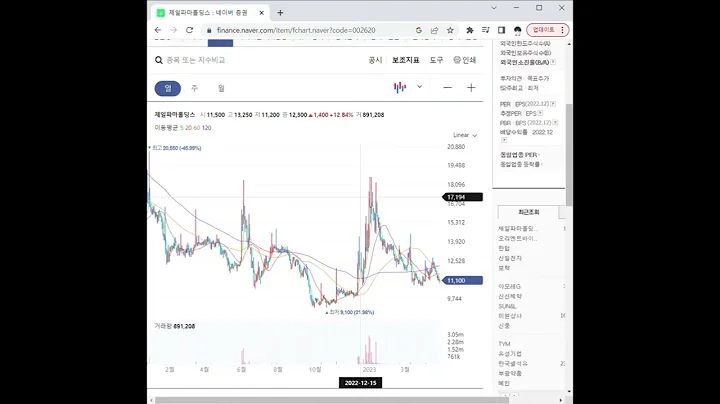
Task: Toggle the browser side panel icon
Action: (501, 30)
